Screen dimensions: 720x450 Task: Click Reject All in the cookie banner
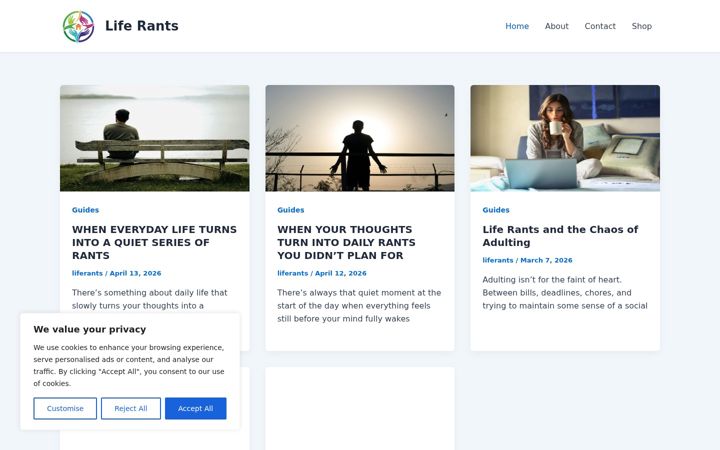coord(131,408)
